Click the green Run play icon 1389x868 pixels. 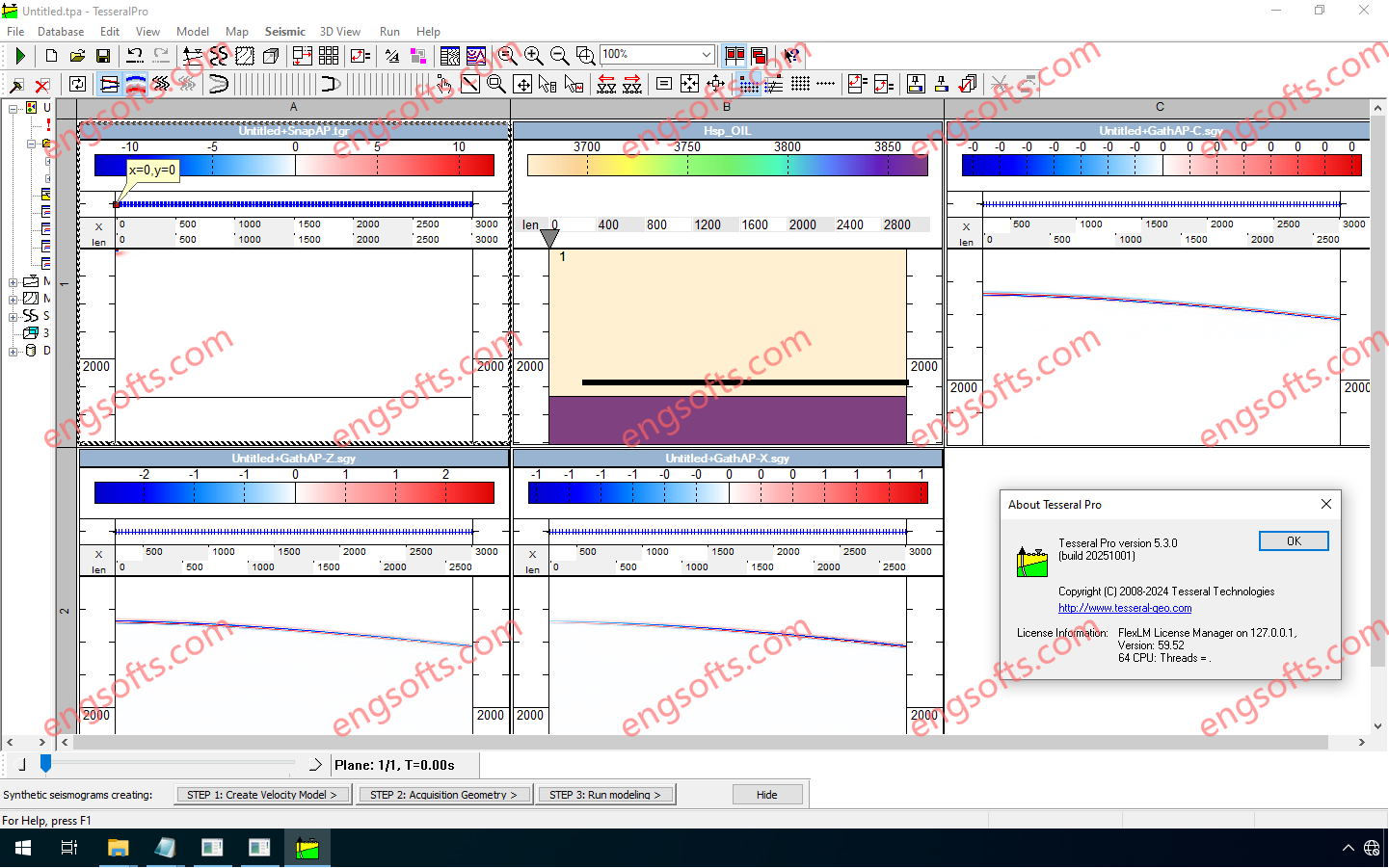coord(19,56)
